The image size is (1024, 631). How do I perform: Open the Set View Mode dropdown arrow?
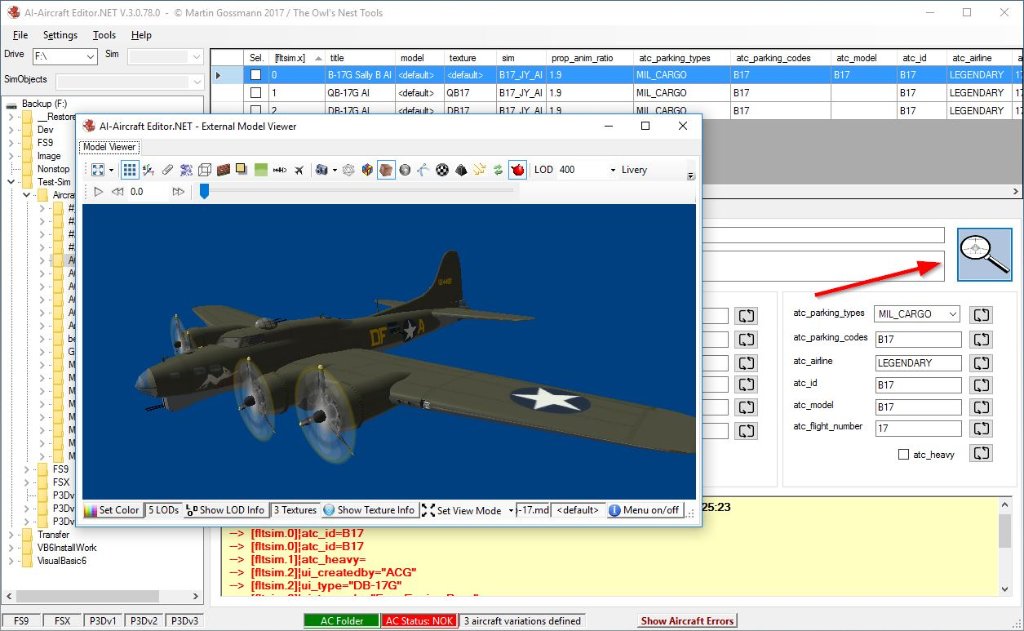[x=510, y=511]
